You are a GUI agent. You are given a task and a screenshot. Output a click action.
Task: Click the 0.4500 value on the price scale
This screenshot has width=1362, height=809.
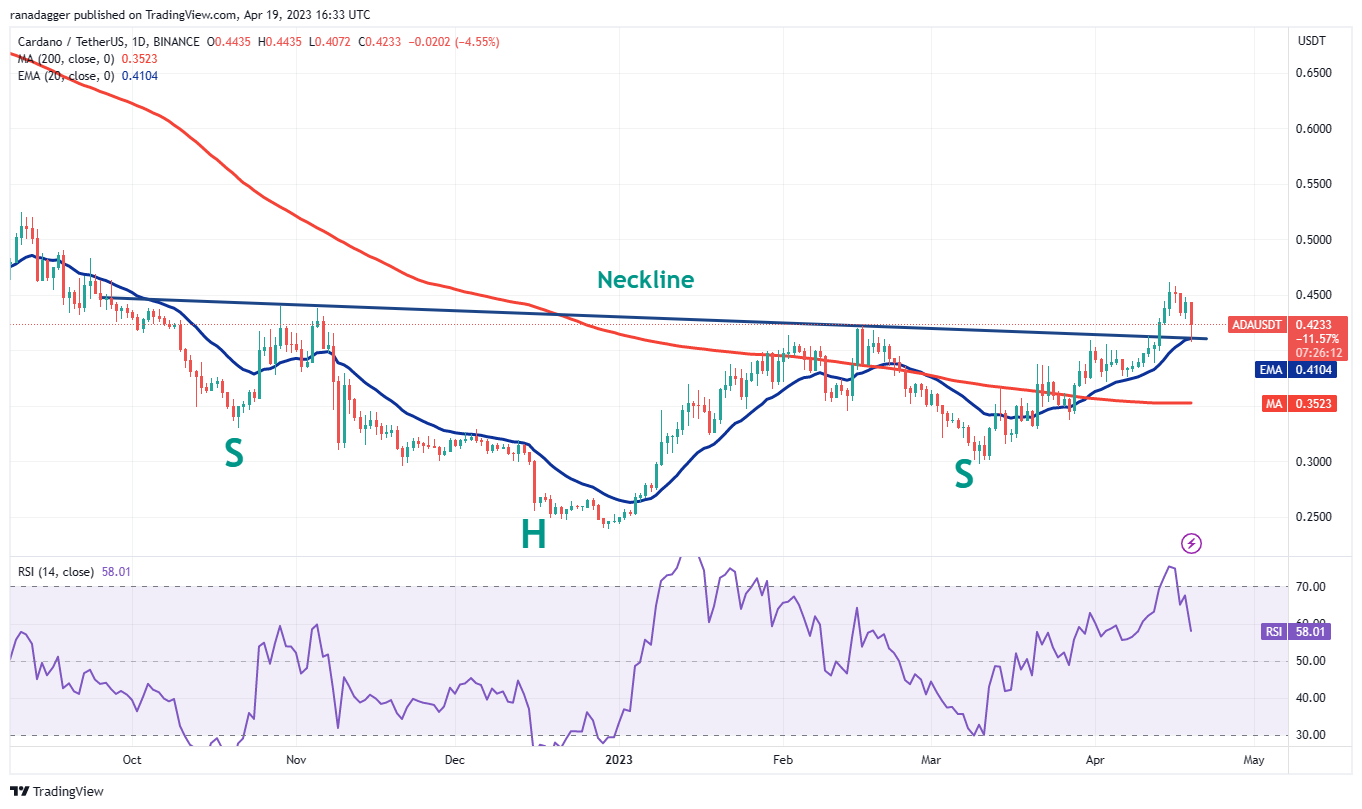pos(1316,295)
